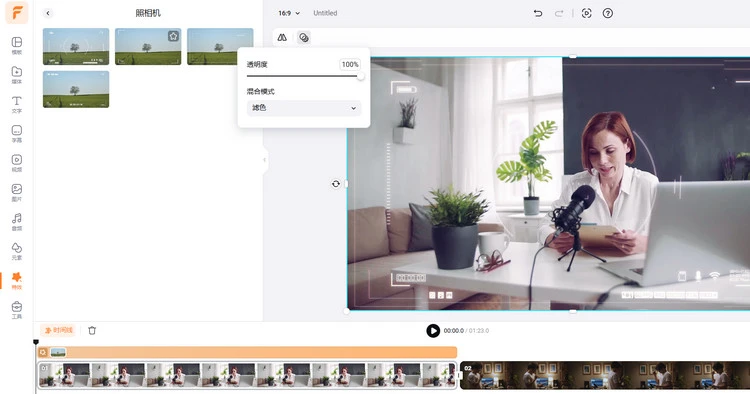750x394 pixels.
Task: Click the effect icon on orange track
Action: coord(43,352)
